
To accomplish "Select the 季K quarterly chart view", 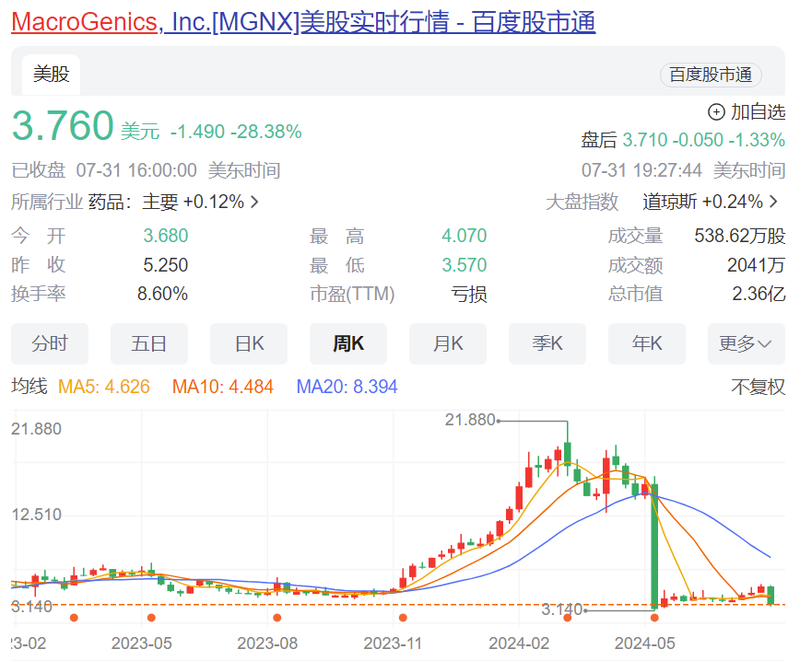I will (x=547, y=343).
